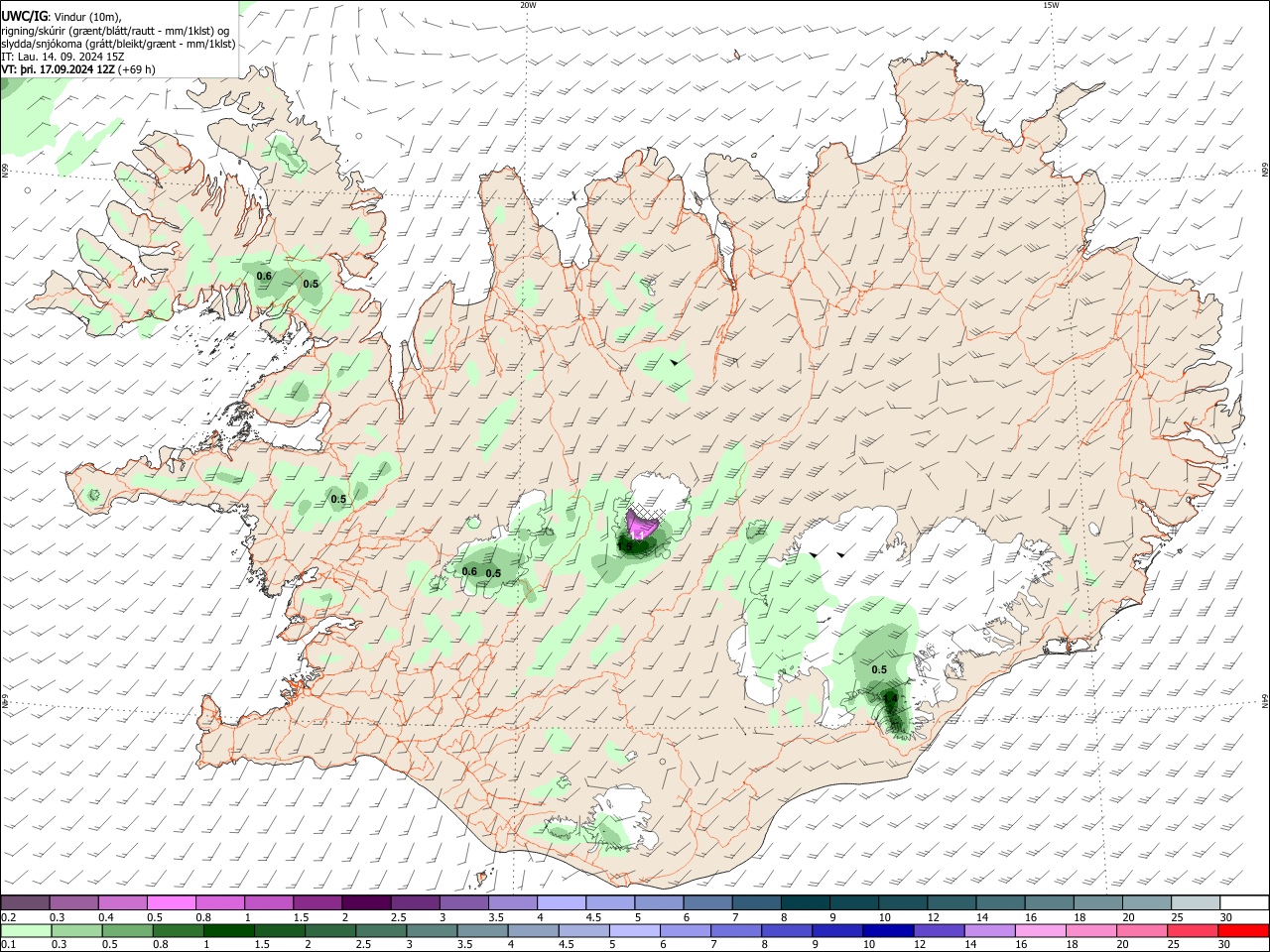Click the 20W longitude label
The image size is (1270, 952).
tap(528, 5)
